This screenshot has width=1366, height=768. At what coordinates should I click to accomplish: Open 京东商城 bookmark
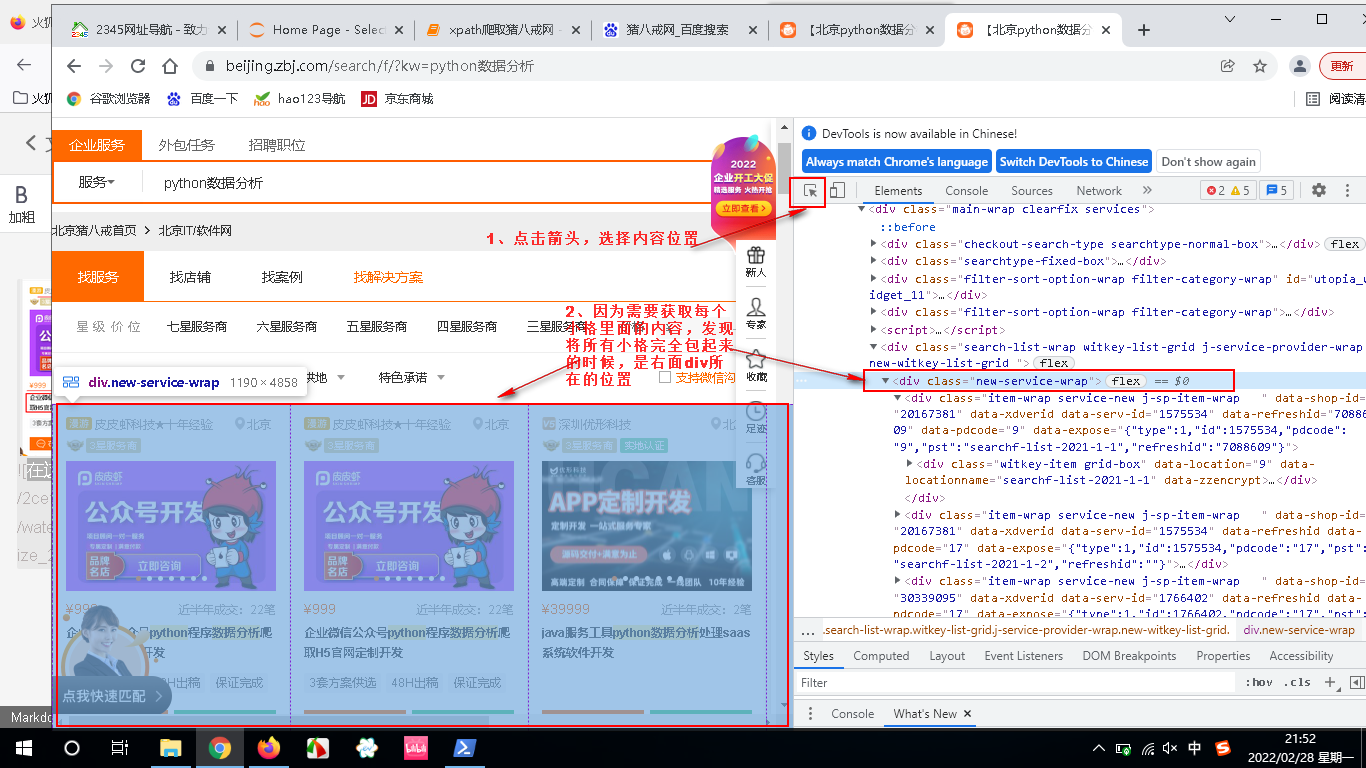(397, 99)
